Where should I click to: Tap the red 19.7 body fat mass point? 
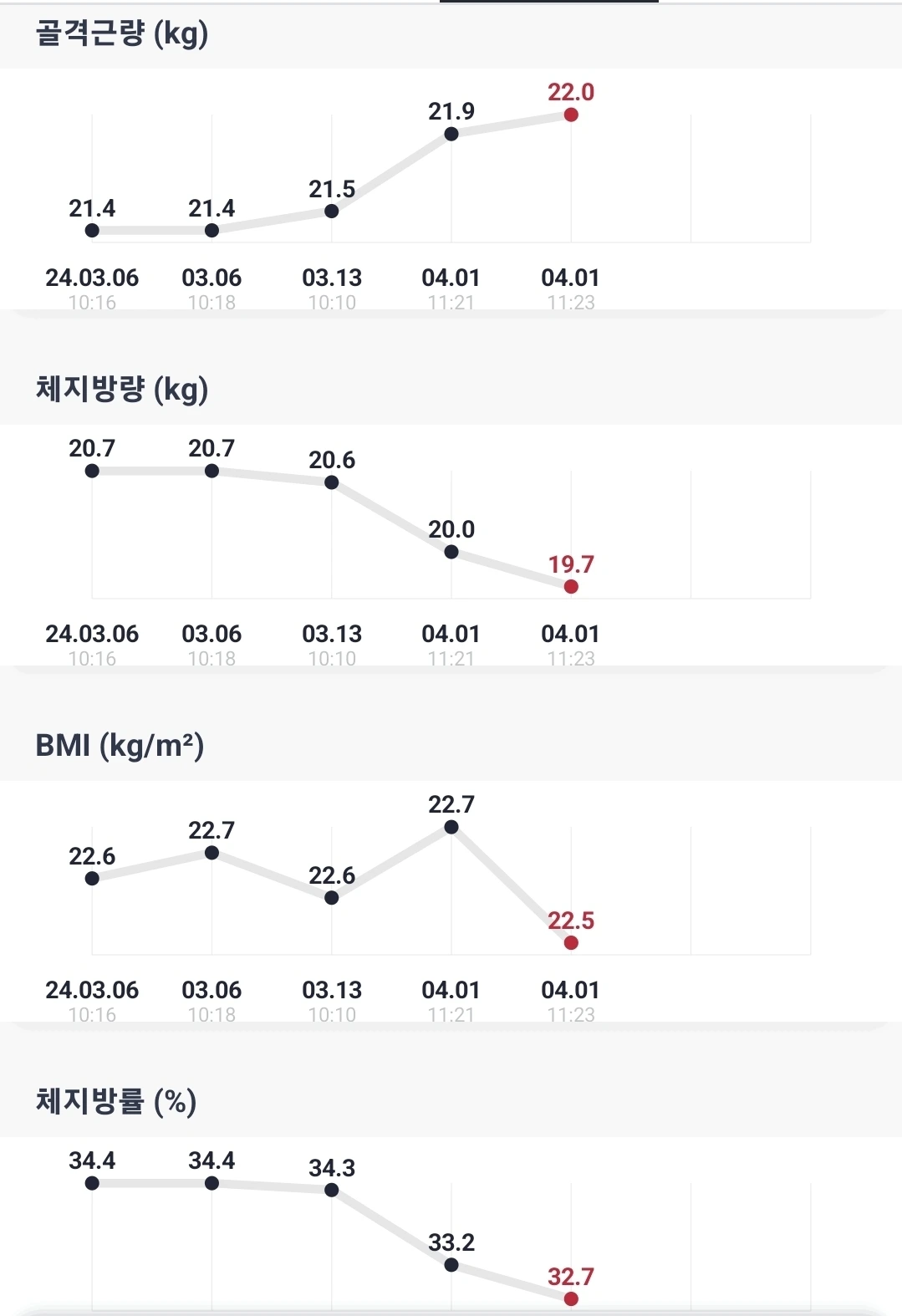click(571, 586)
